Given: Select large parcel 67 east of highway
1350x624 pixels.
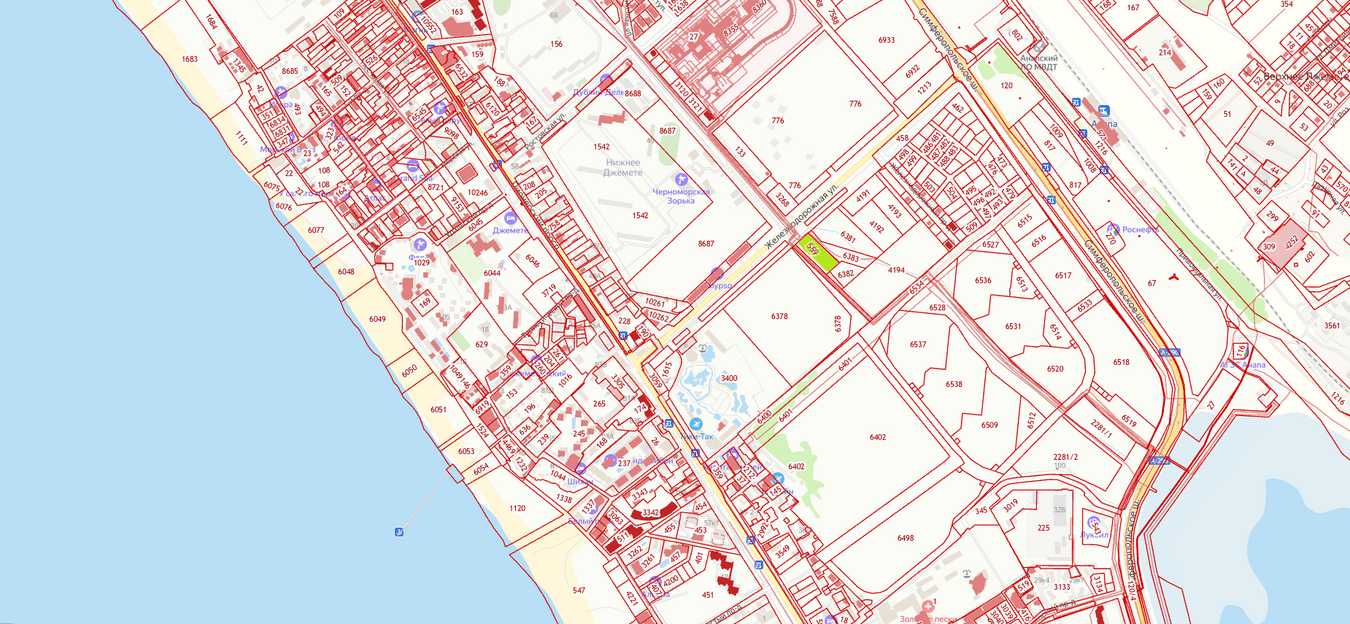Looking at the screenshot, I should [x=1151, y=283].
